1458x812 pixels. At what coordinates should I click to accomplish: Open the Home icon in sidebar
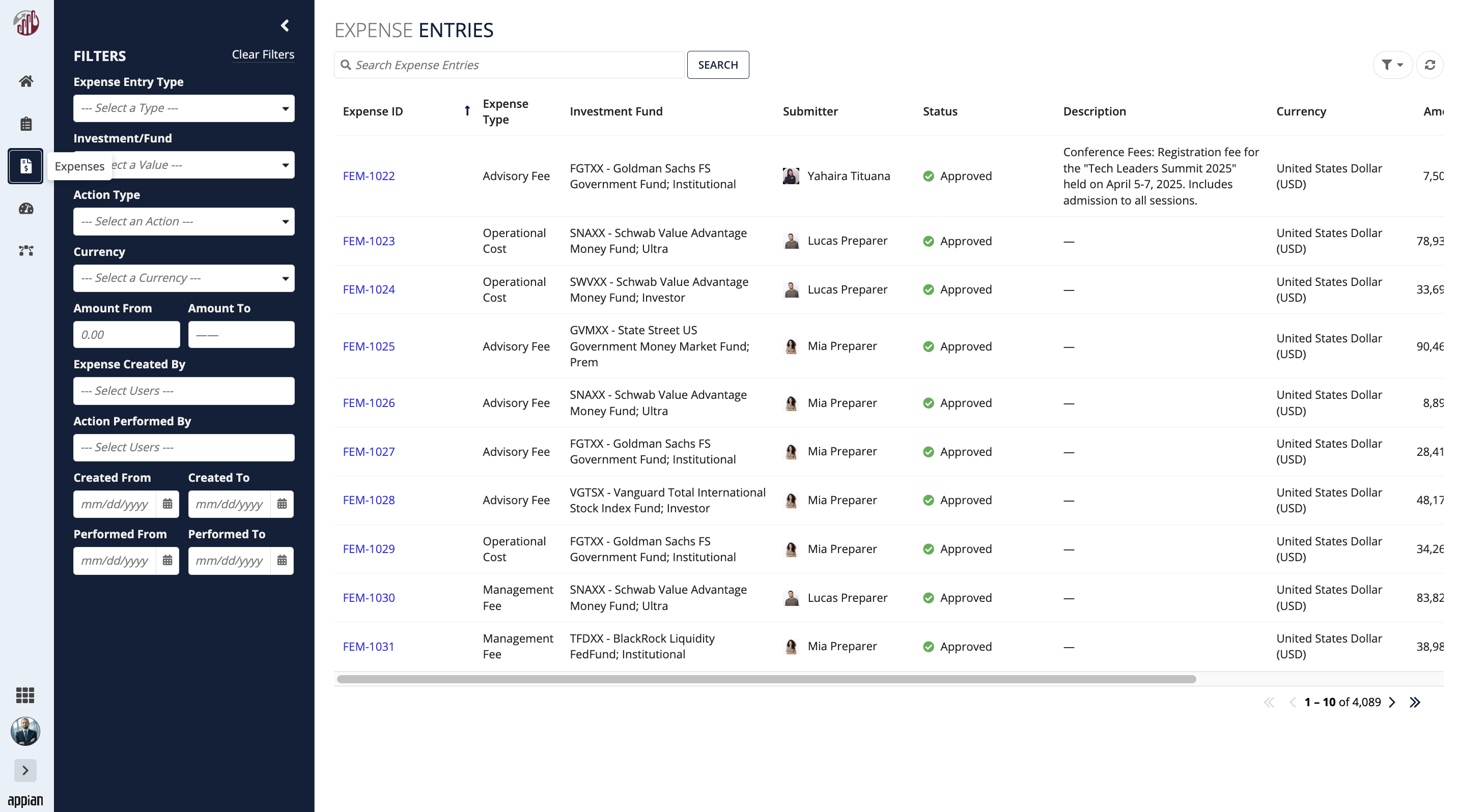tap(25, 81)
